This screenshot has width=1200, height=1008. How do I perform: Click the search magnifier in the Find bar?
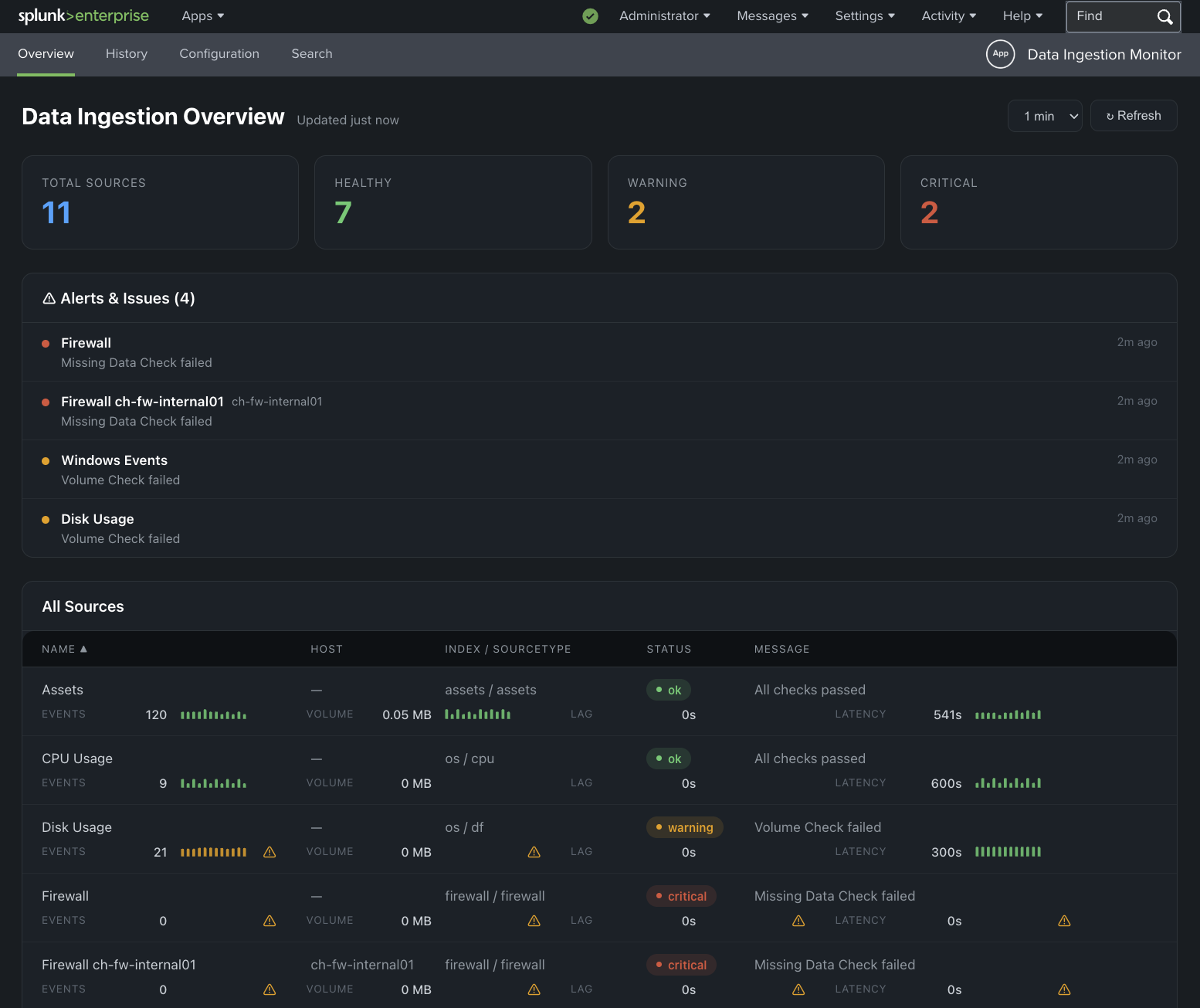1165,16
